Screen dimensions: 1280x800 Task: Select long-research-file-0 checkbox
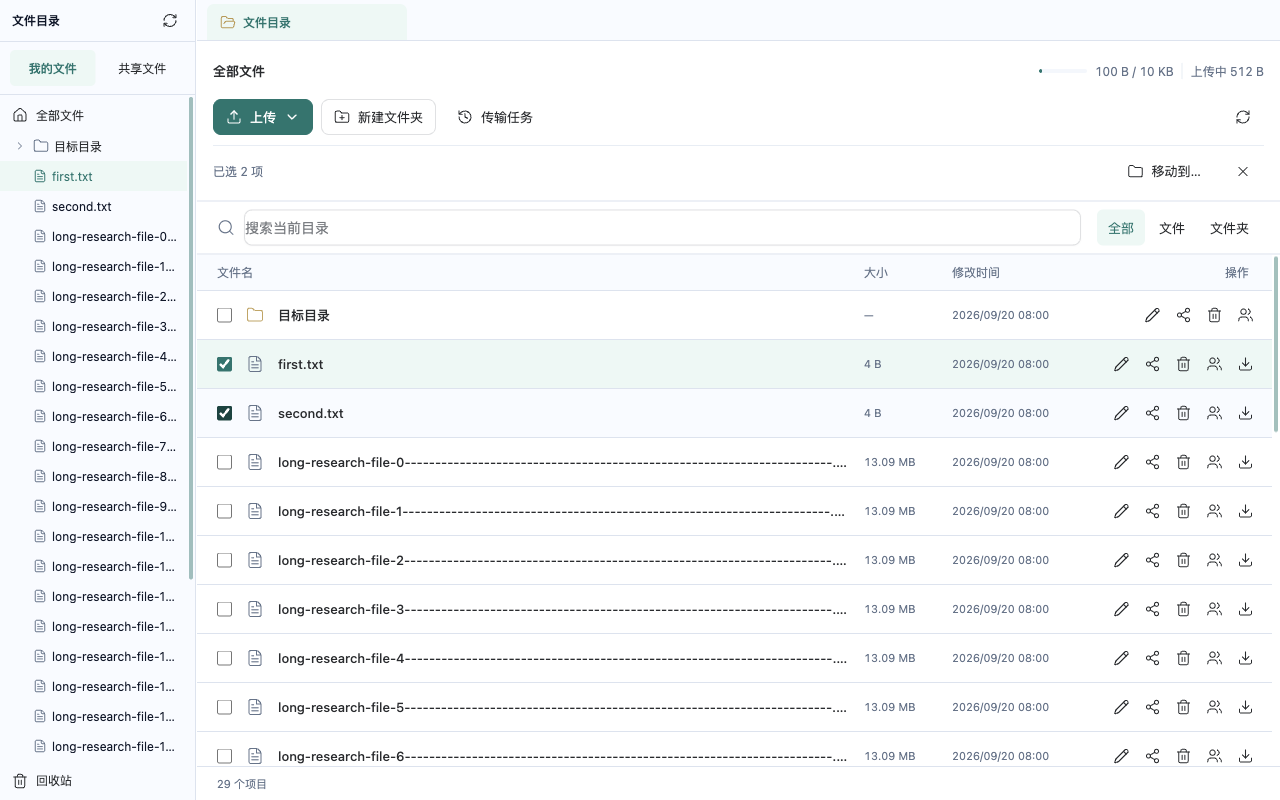224,462
